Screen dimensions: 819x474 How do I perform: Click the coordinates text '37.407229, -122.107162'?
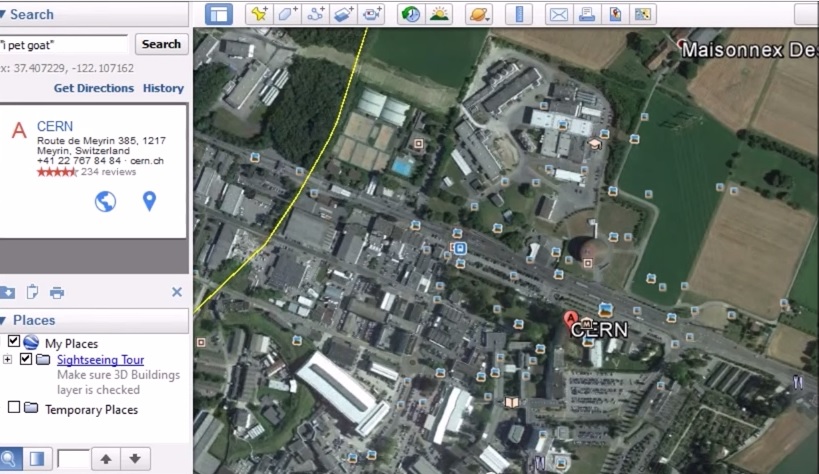(x=74, y=68)
